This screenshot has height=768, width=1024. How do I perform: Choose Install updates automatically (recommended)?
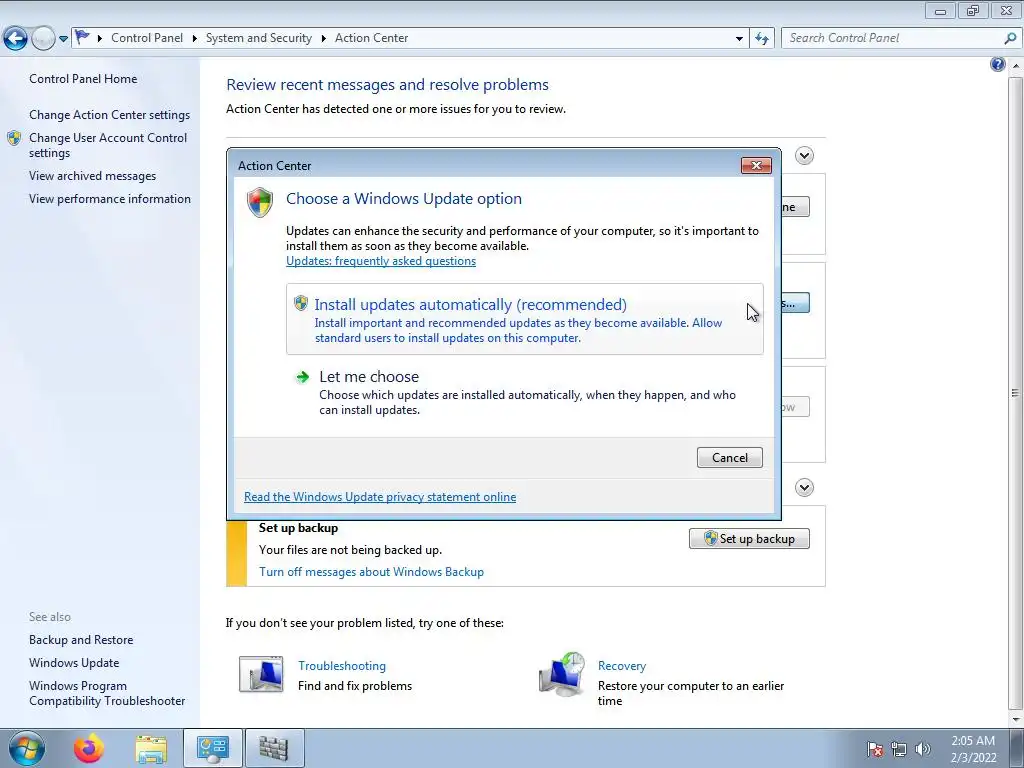[x=524, y=319]
